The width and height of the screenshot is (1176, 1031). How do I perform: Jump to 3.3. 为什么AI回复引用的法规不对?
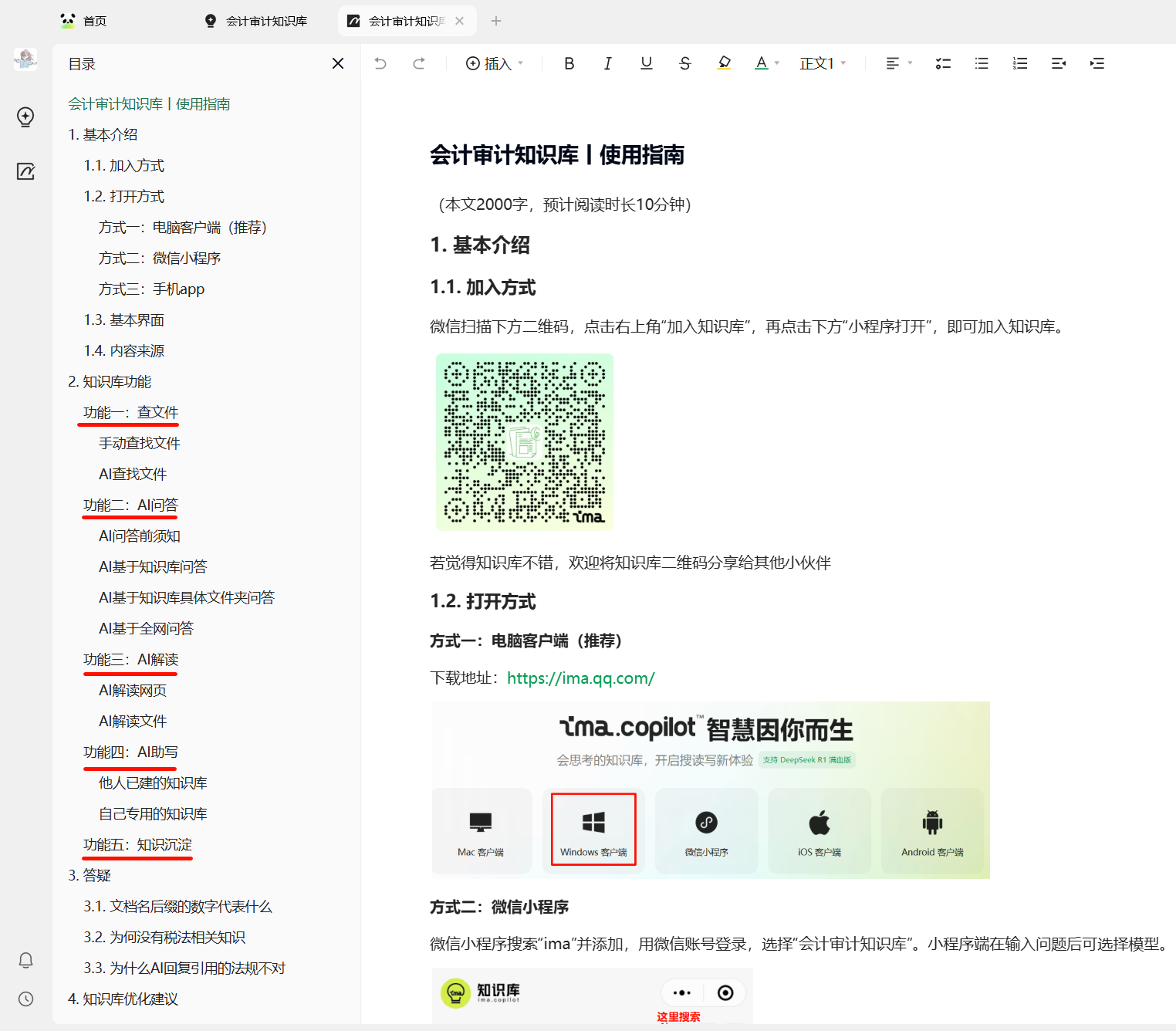(184, 968)
